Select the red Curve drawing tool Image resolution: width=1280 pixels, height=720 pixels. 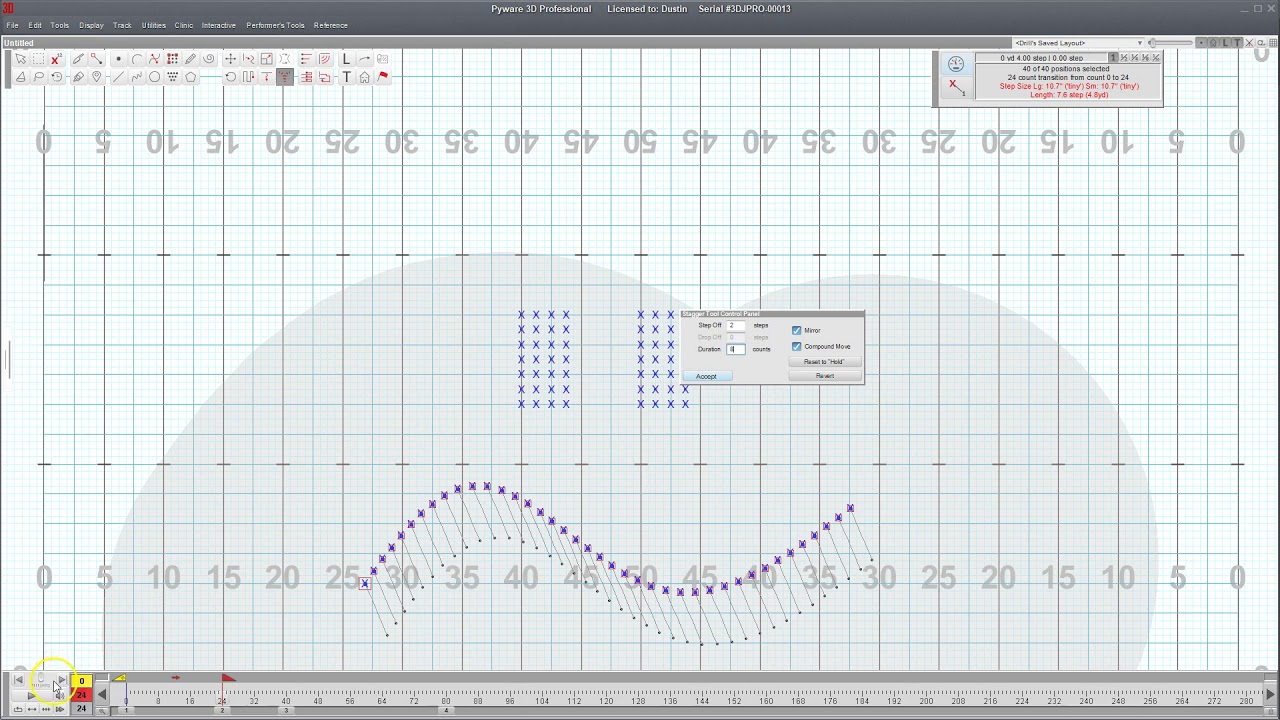coord(154,59)
